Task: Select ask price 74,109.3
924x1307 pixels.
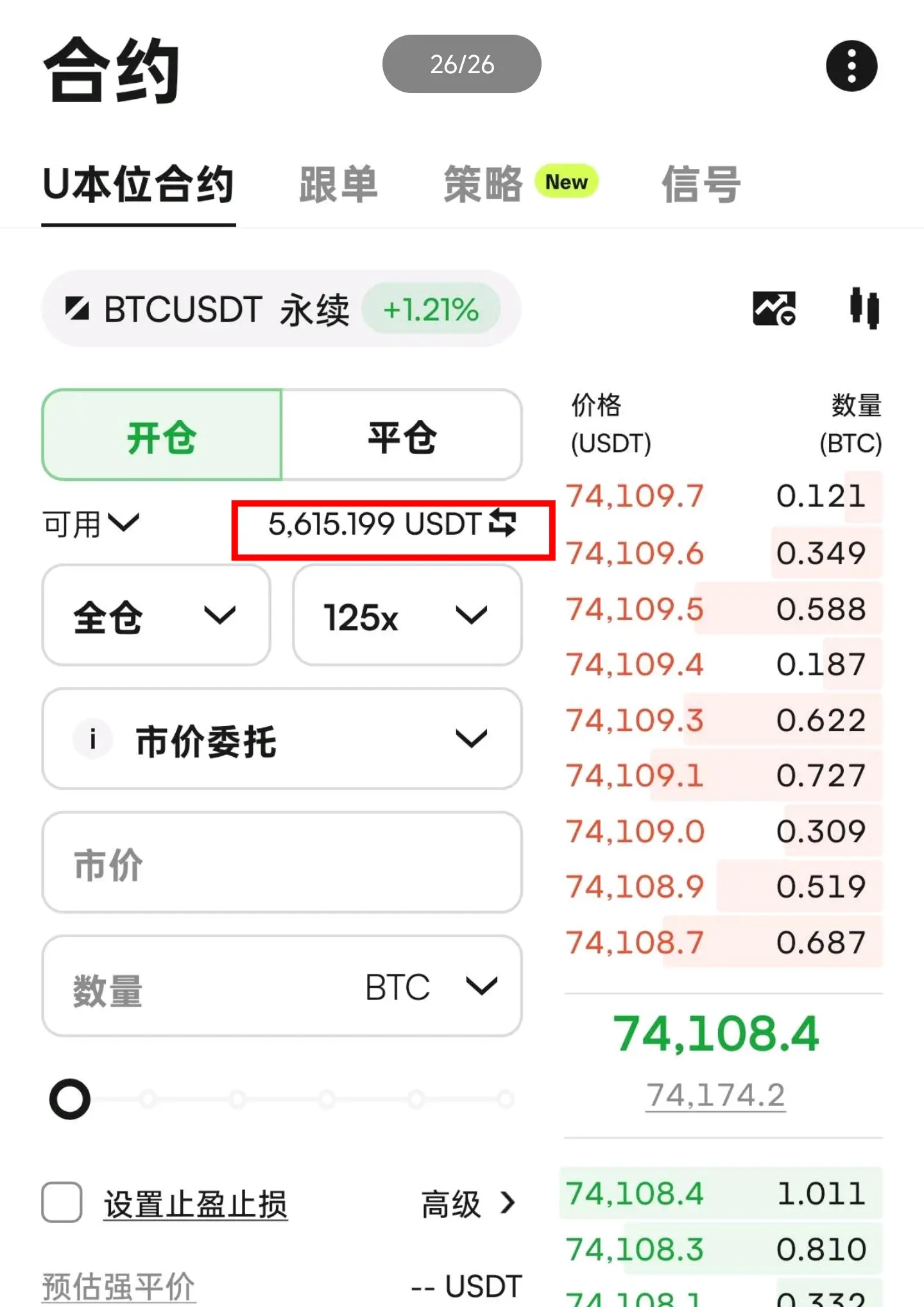Action: pyautogui.click(x=635, y=720)
